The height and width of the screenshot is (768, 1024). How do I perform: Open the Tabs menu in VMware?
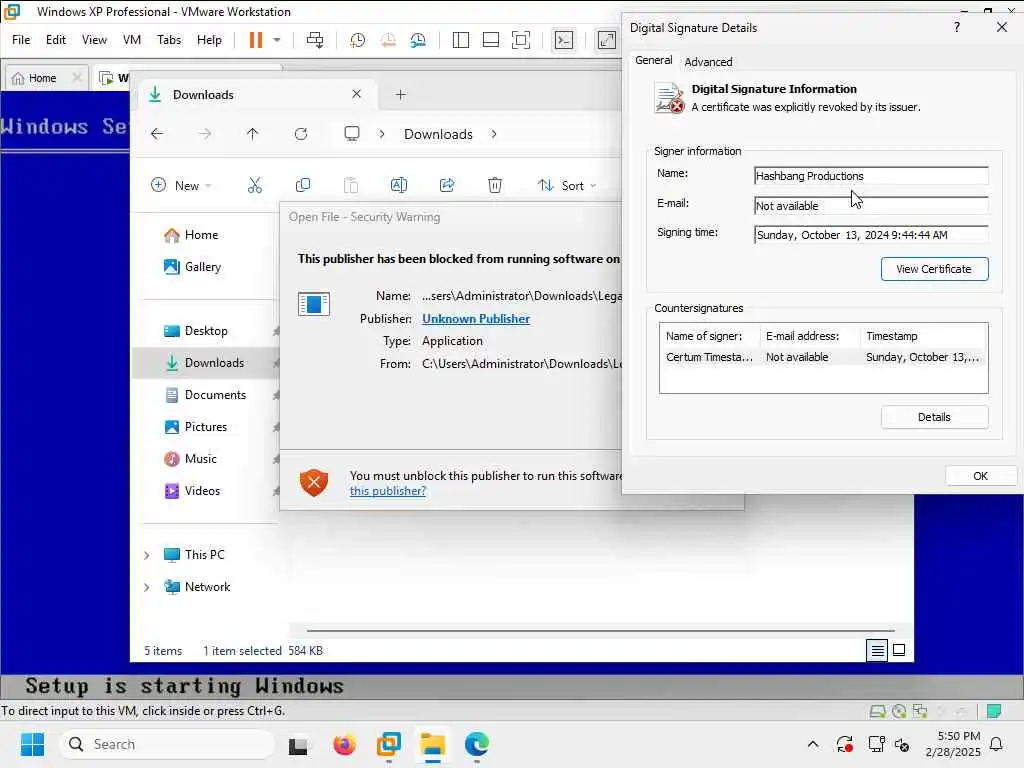[x=169, y=40]
